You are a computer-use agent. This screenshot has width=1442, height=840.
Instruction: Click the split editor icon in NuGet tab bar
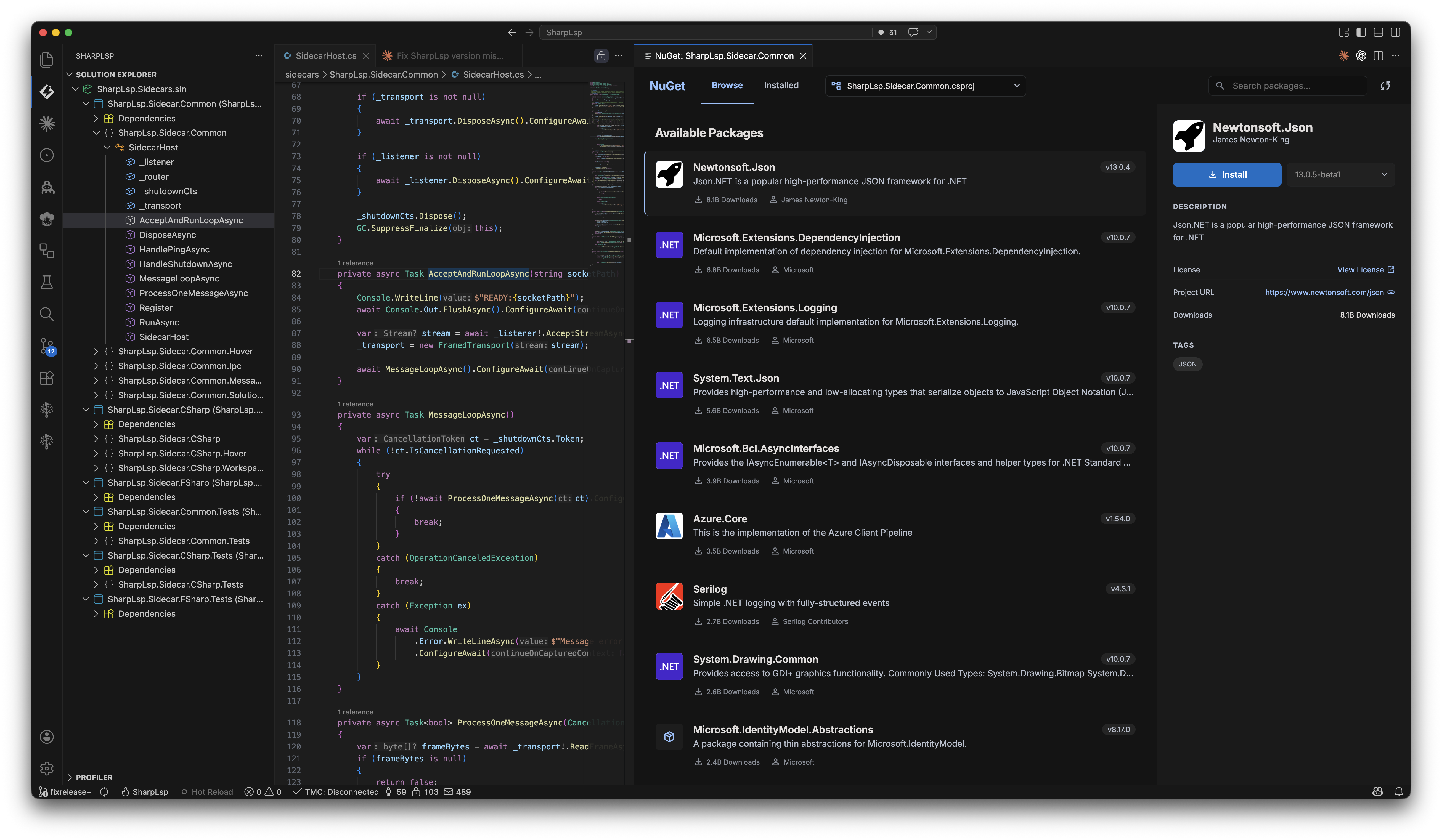pyautogui.click(x=1379, y=55)
